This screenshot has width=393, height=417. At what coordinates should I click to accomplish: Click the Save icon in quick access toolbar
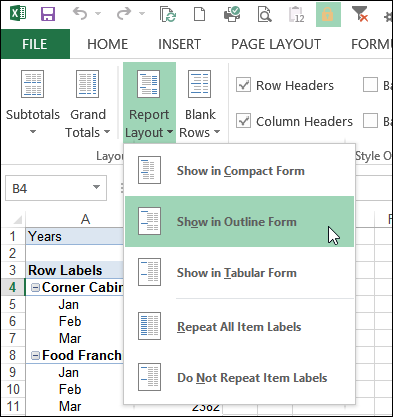pos(48,14)
